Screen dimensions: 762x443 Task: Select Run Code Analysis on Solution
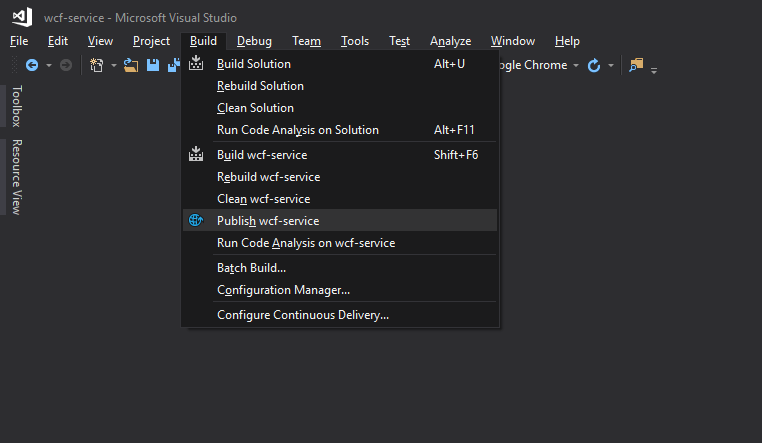click(340, 130)
